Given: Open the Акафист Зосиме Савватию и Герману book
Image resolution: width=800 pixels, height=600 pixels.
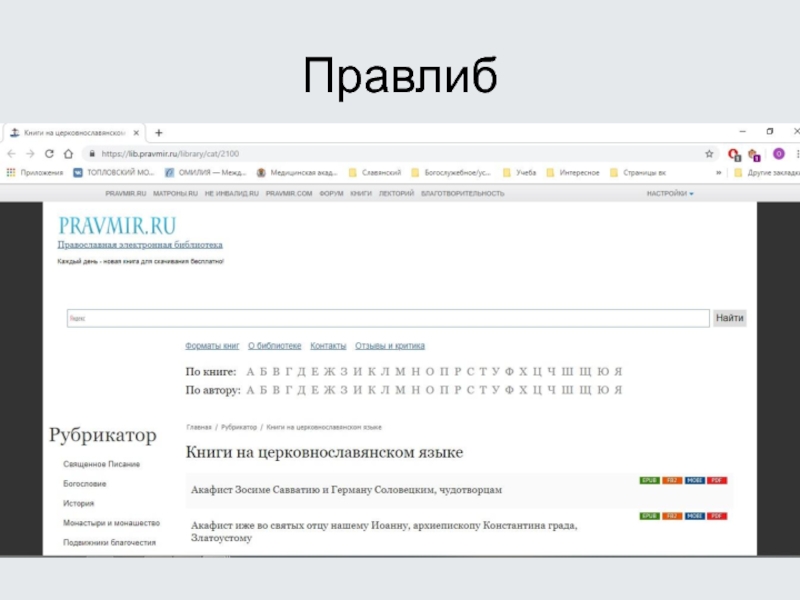Looking at the screenshot, I should 346,490.
